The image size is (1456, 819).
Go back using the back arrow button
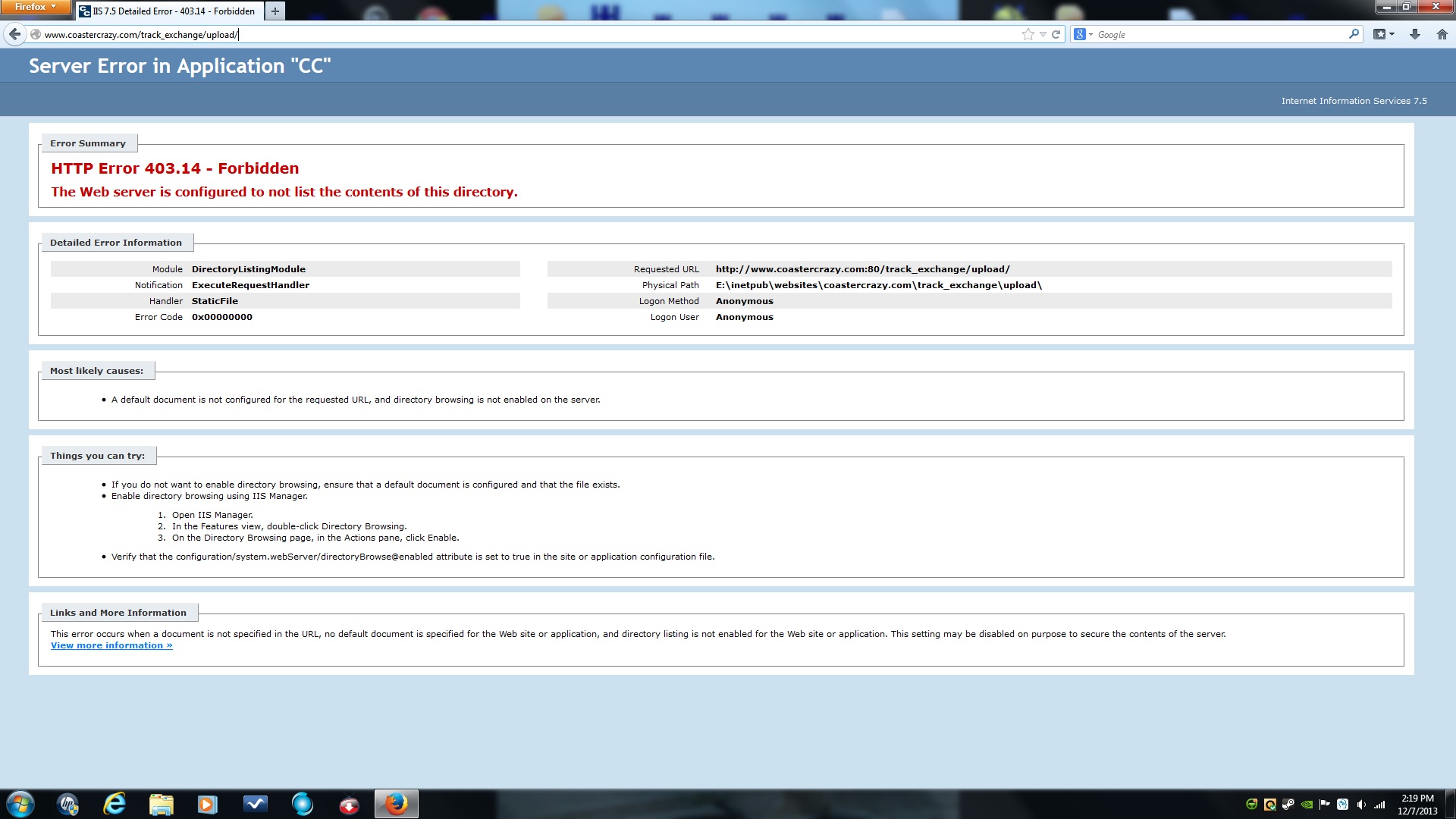(x=14, y=34)
